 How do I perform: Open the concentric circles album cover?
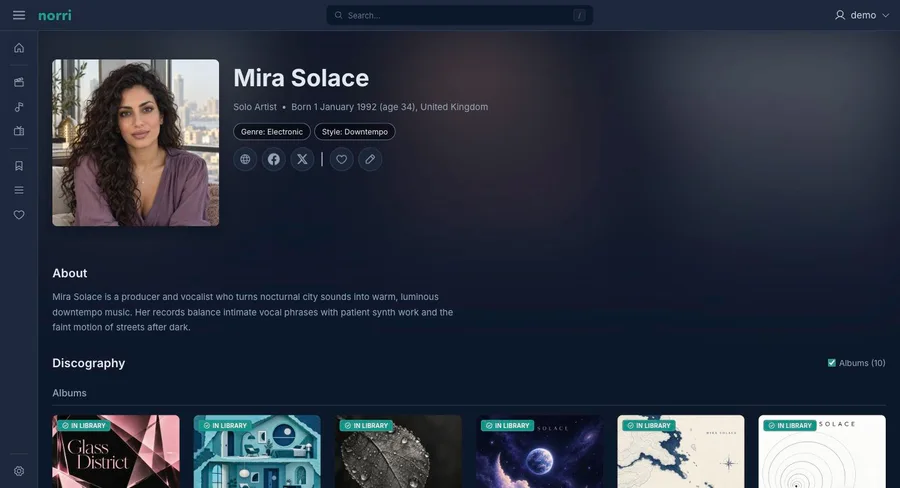click(x=822, y=452)
